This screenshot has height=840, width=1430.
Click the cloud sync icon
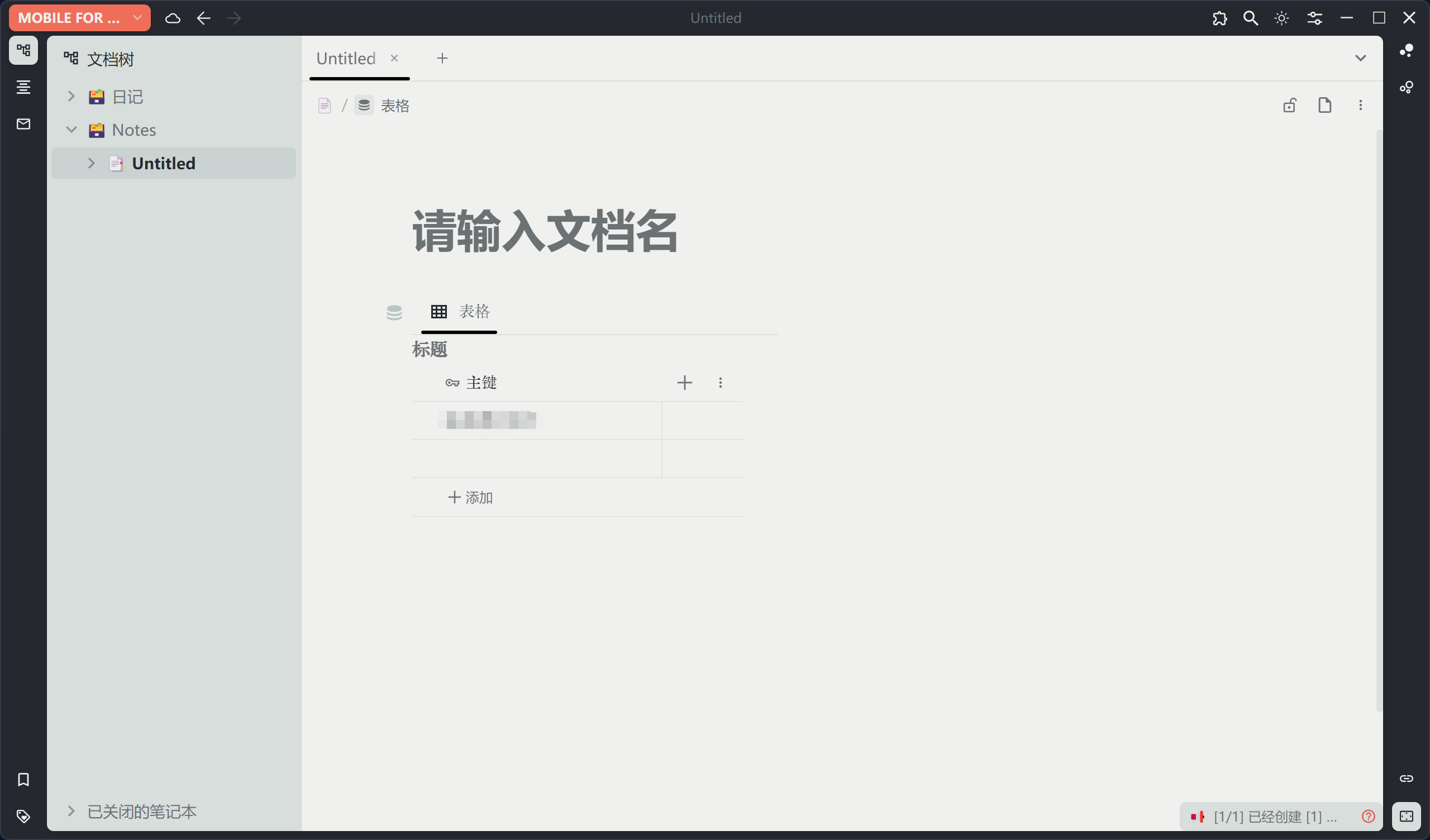tap(173, 18)
